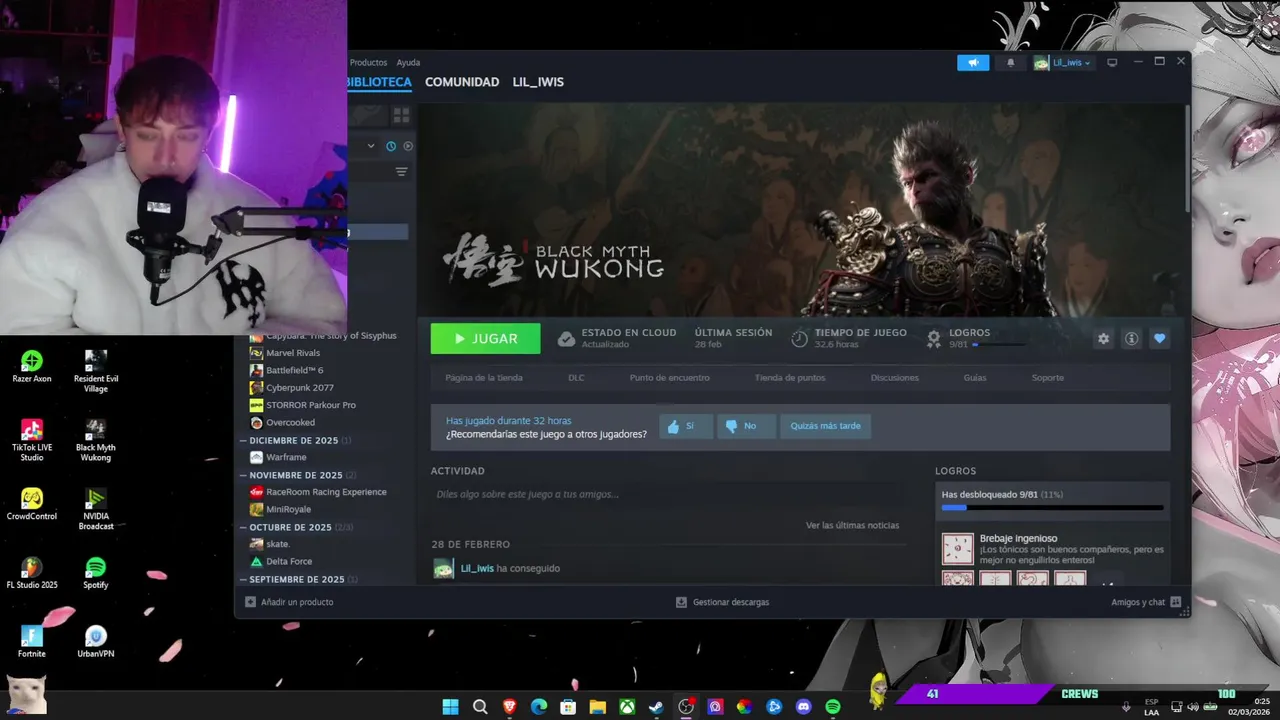Select Marvel Rivals in the library list
This screenshot has height=720, width=1280.
292,353
